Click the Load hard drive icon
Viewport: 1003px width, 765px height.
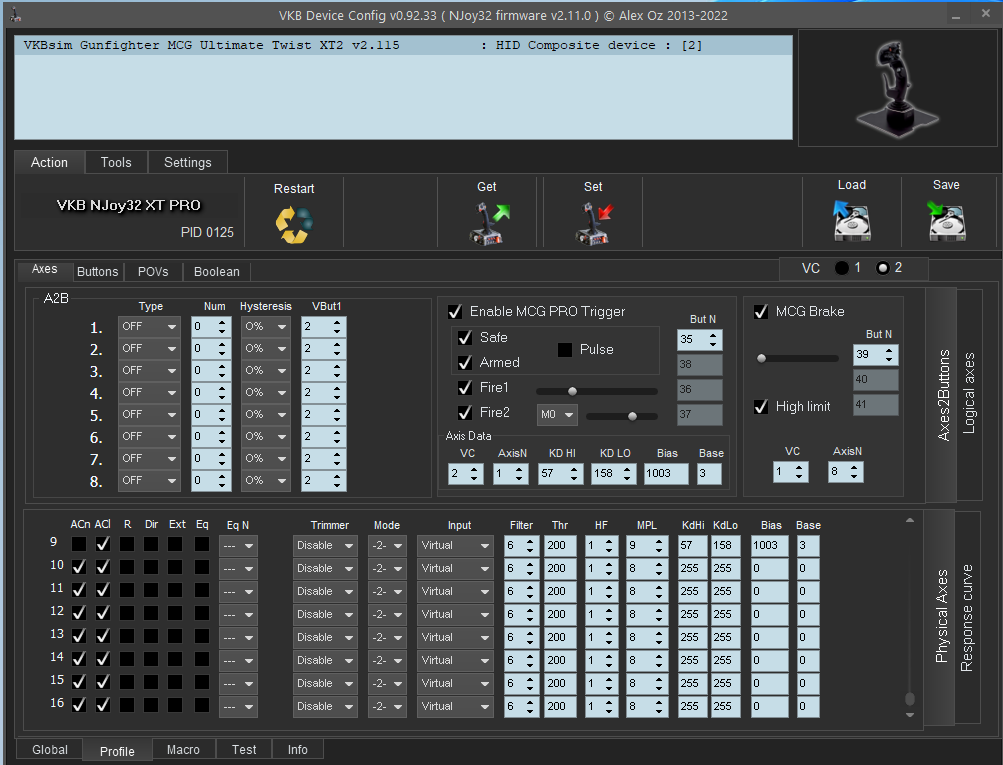point(851,220)
